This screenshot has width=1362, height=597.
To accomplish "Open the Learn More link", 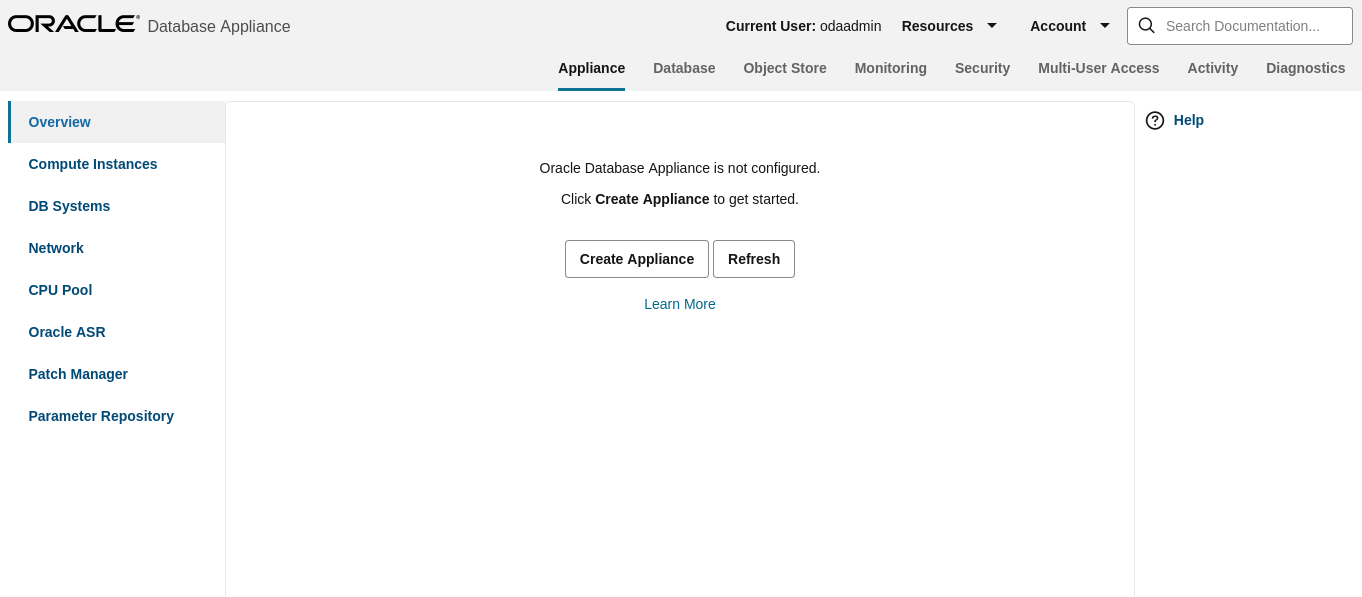I will click(680, 304).
